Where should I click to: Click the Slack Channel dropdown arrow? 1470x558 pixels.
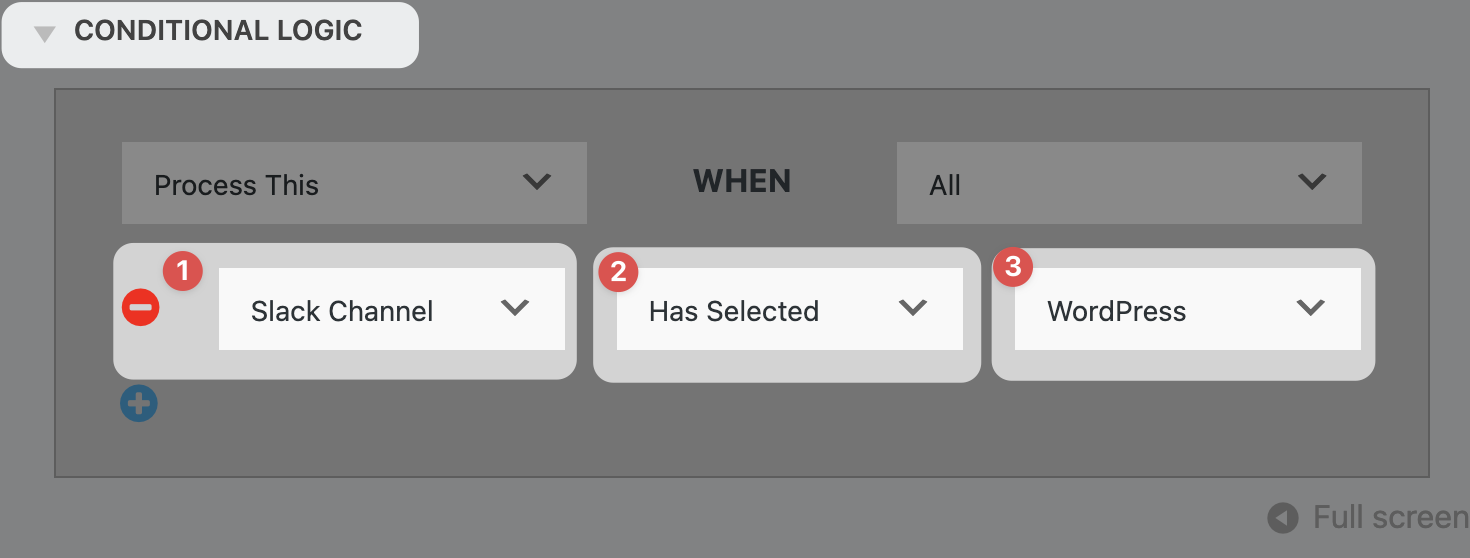[515, 308]
